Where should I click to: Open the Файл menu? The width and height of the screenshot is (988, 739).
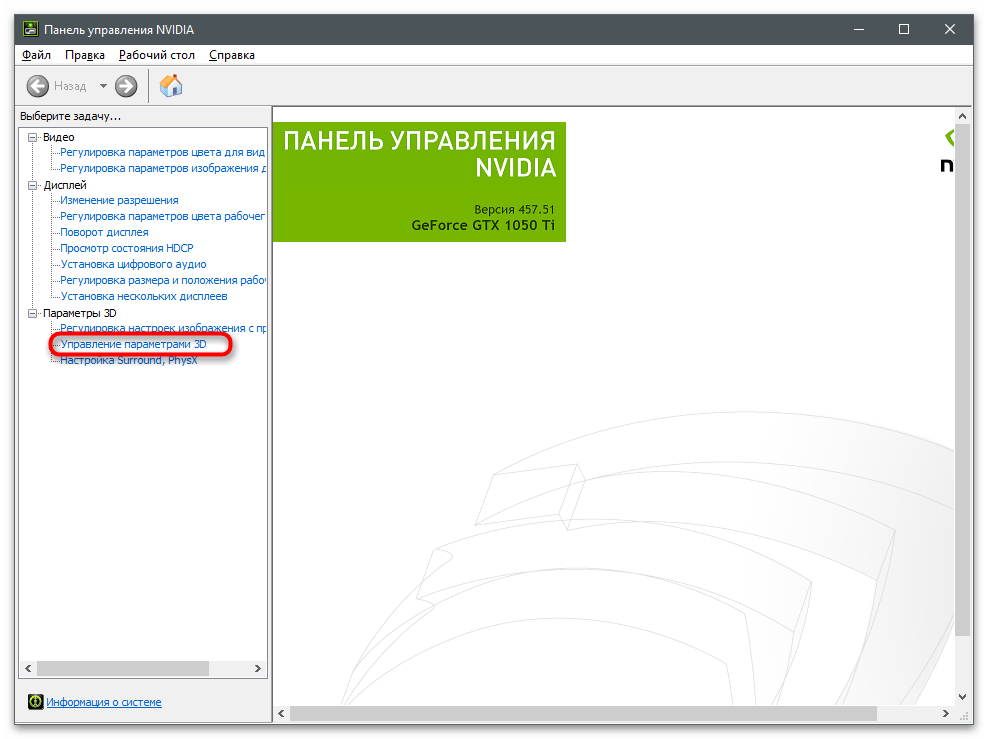click(x=36, y=55)
